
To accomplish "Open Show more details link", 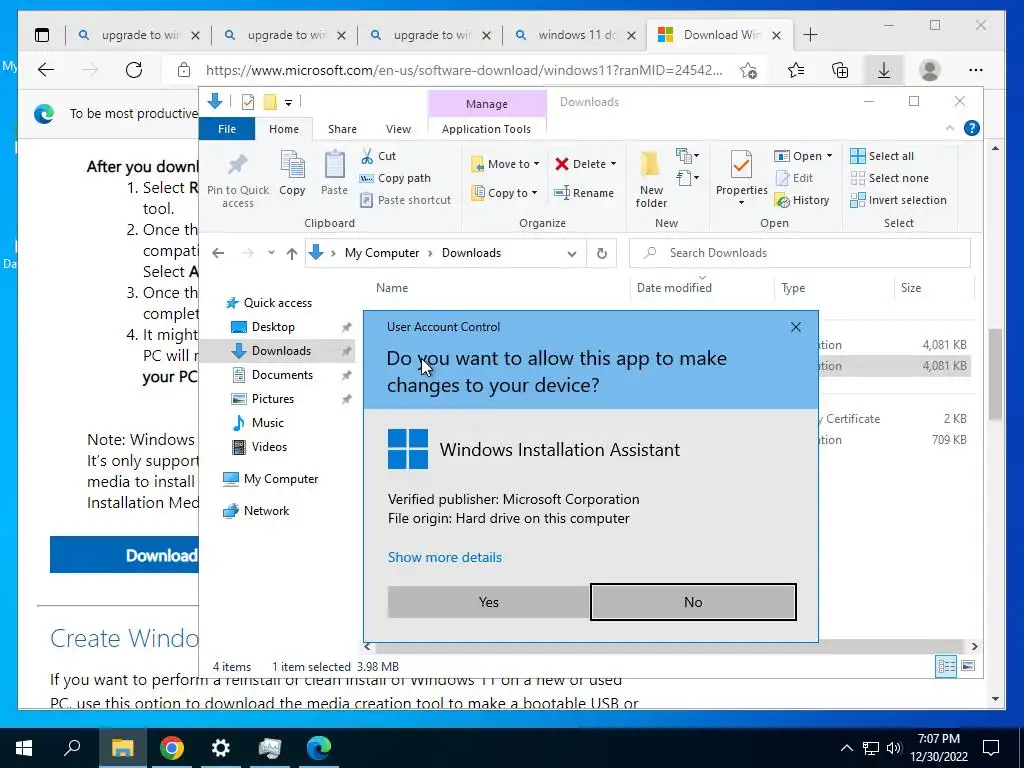I will [x=445, y=557].
